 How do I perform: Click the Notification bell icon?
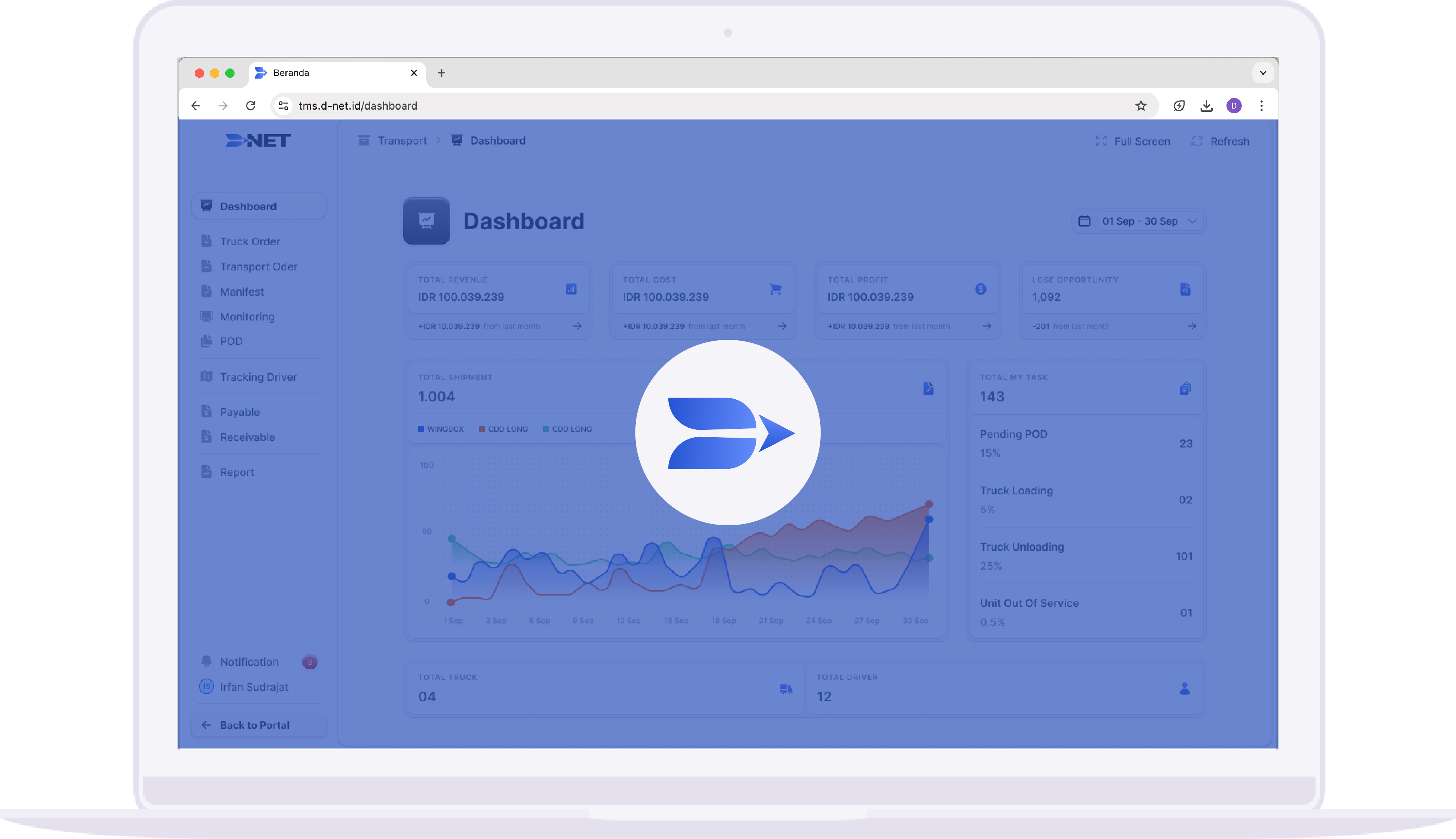[x=206, y=662]
